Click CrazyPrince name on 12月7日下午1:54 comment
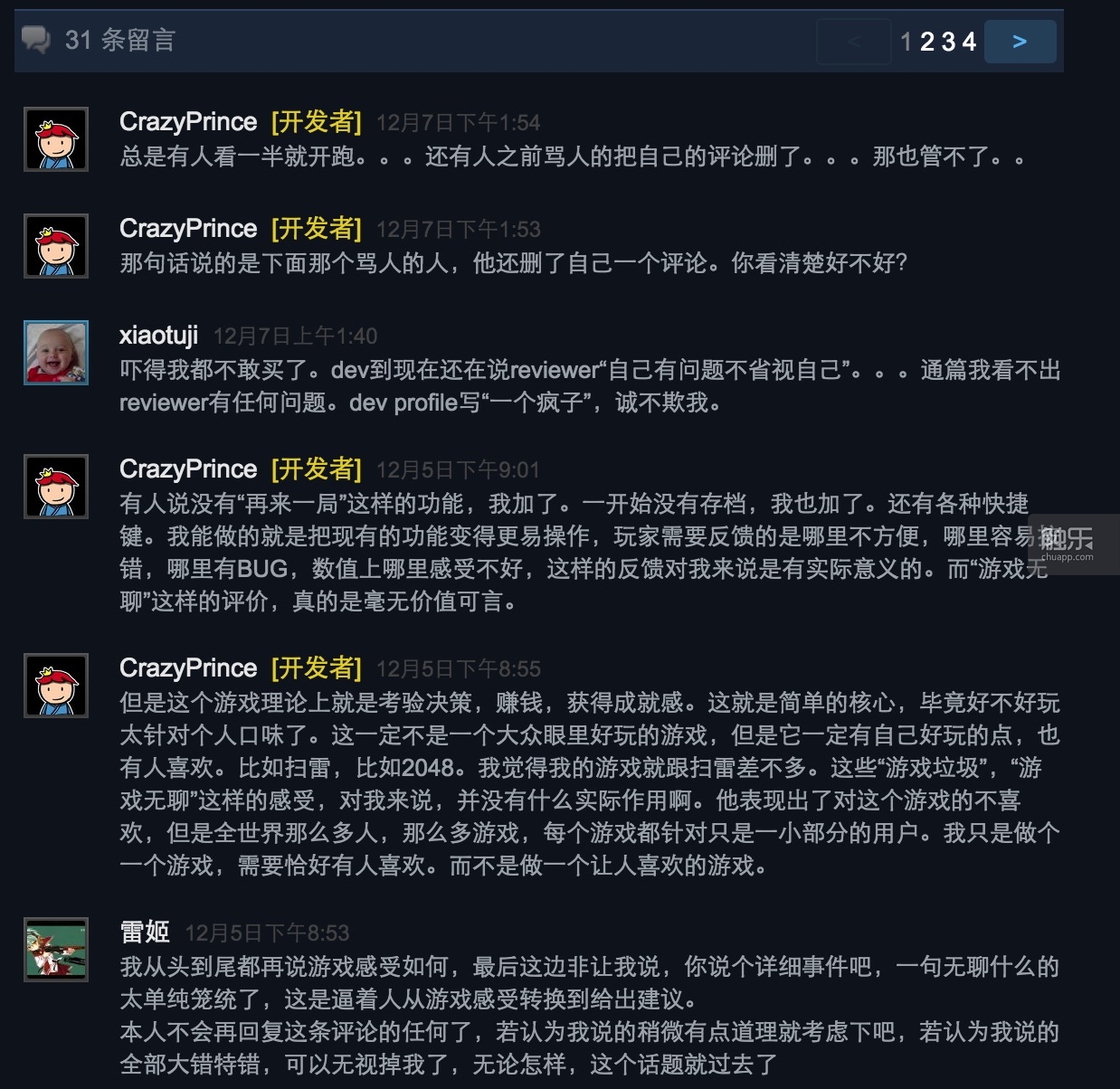1120x1089 pixels. 188,122
